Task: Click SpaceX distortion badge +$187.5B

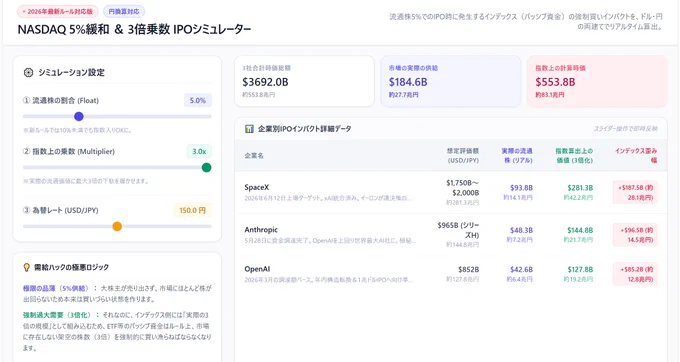Action: tap(635, 192)
